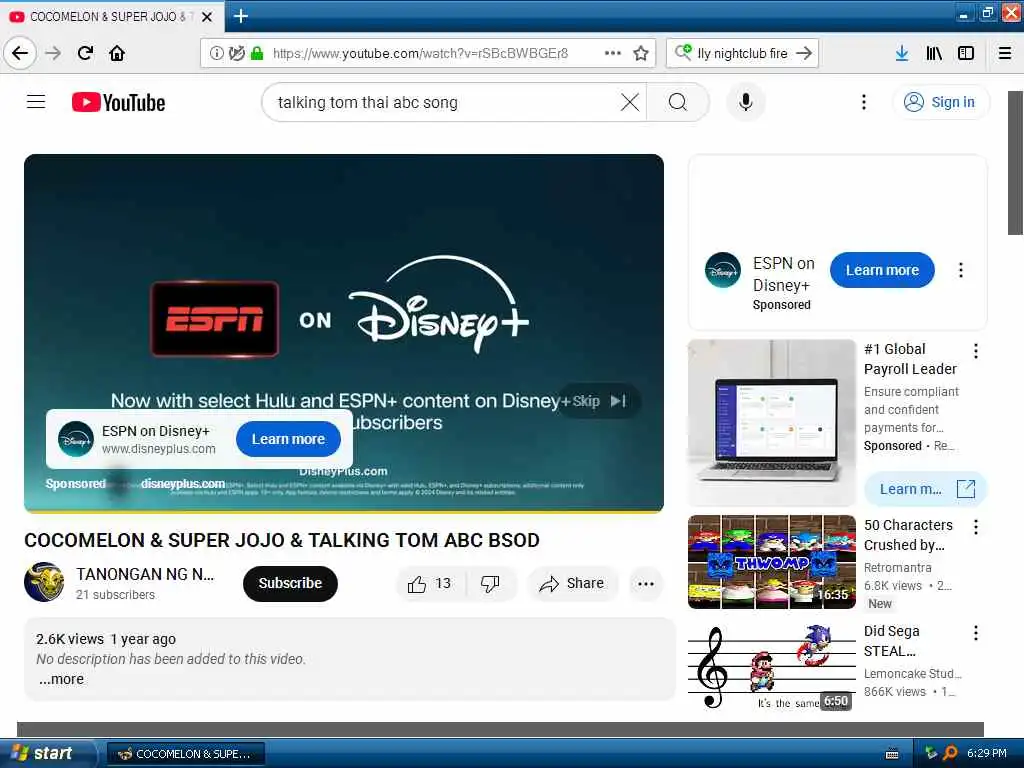Click the browser forward arrow
Image resolution: width=1024 pixels, height=768 pixels.
coord(53,53)
